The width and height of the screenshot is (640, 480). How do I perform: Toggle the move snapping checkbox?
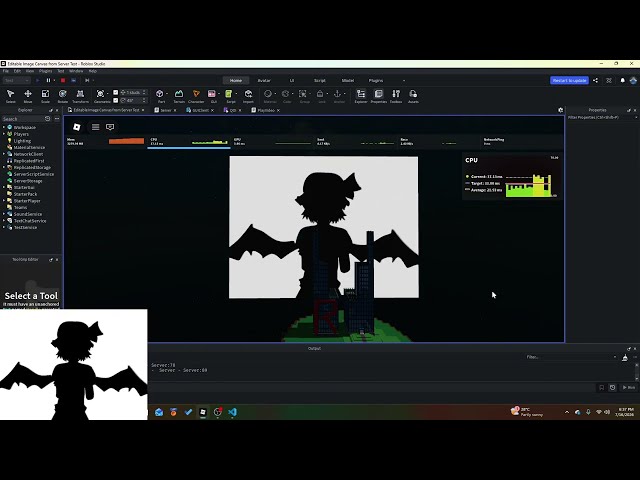[116, 93]
